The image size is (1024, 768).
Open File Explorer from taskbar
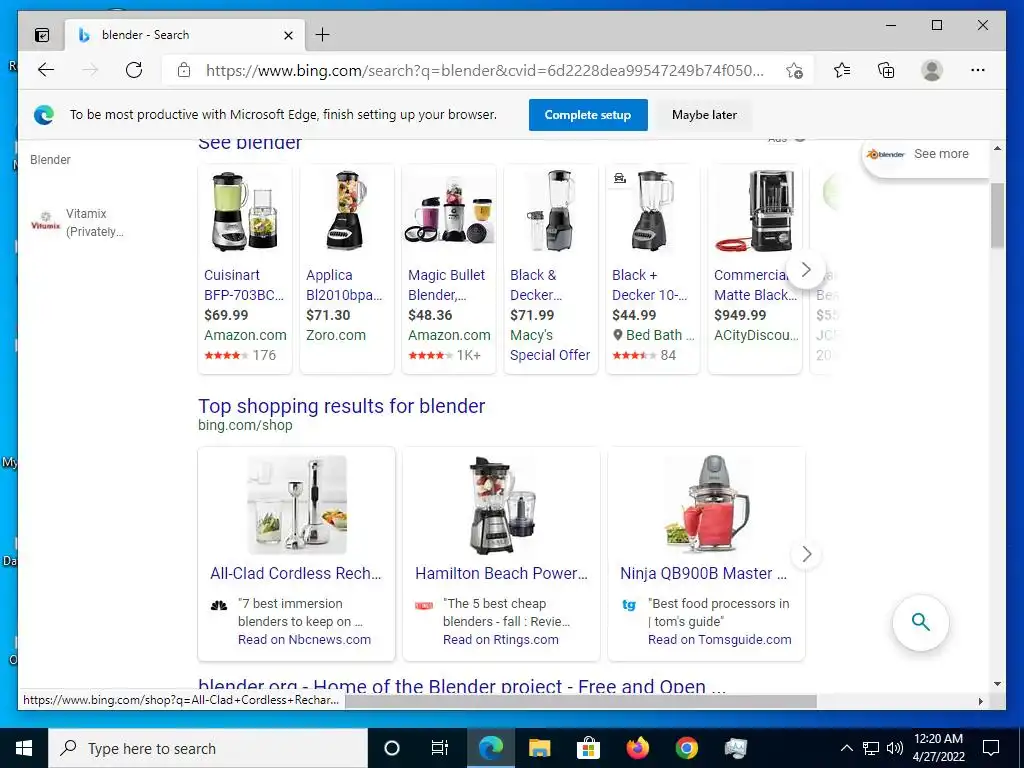(x=539, y=748)
